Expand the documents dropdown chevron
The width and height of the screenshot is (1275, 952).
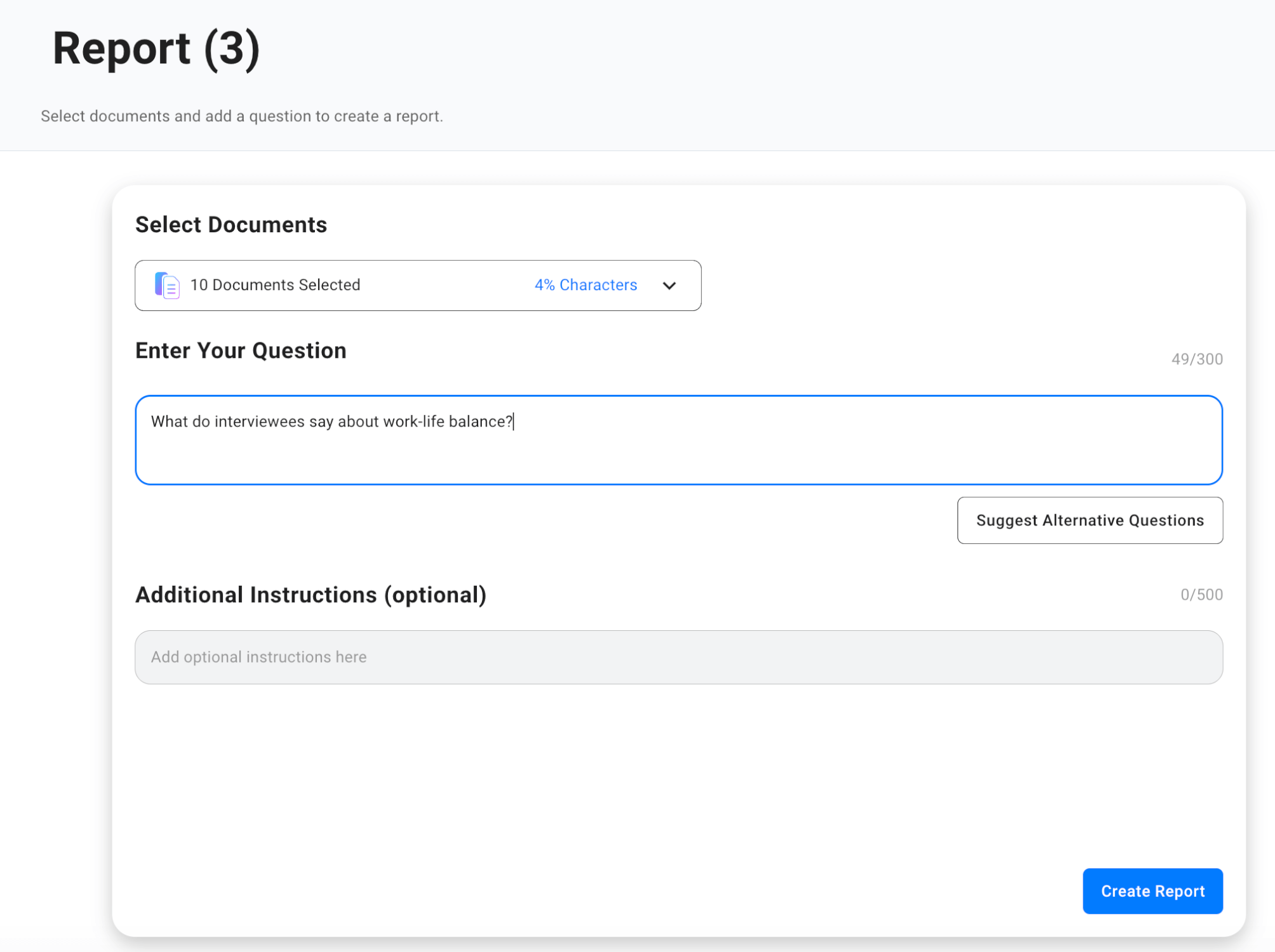pos(669,286)
